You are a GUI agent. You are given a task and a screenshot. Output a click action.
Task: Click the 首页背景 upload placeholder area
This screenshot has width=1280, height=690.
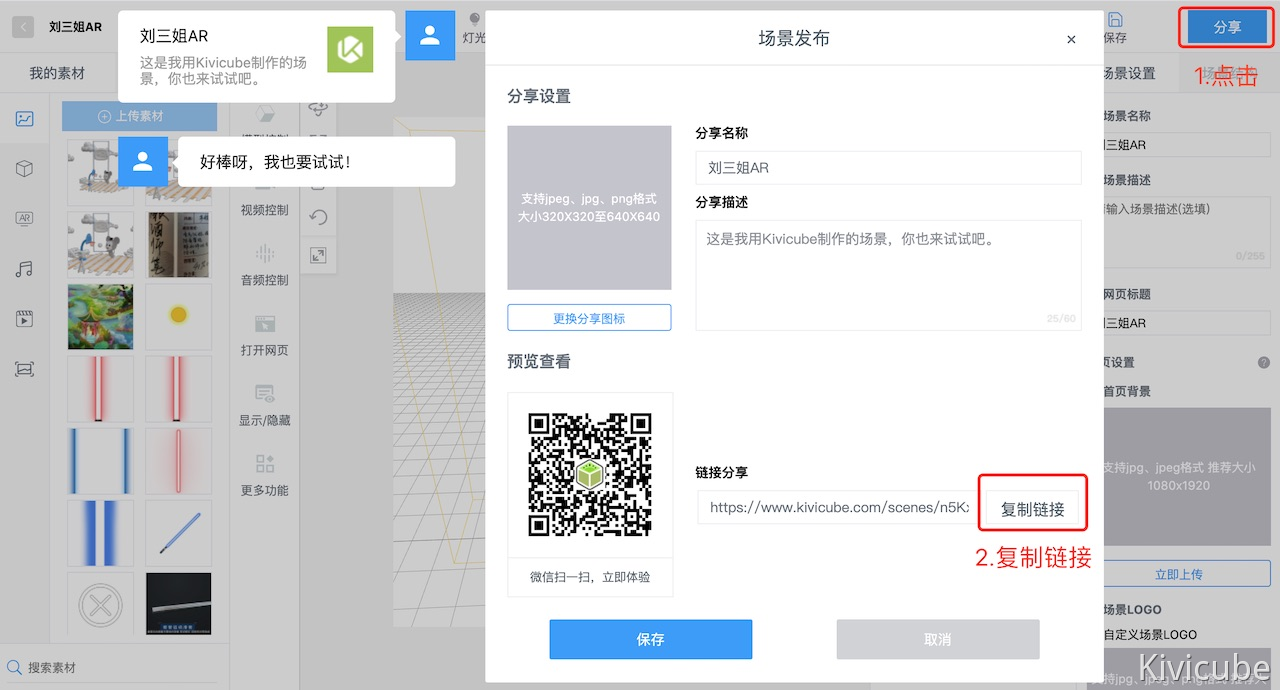[x=1179, y=477]
